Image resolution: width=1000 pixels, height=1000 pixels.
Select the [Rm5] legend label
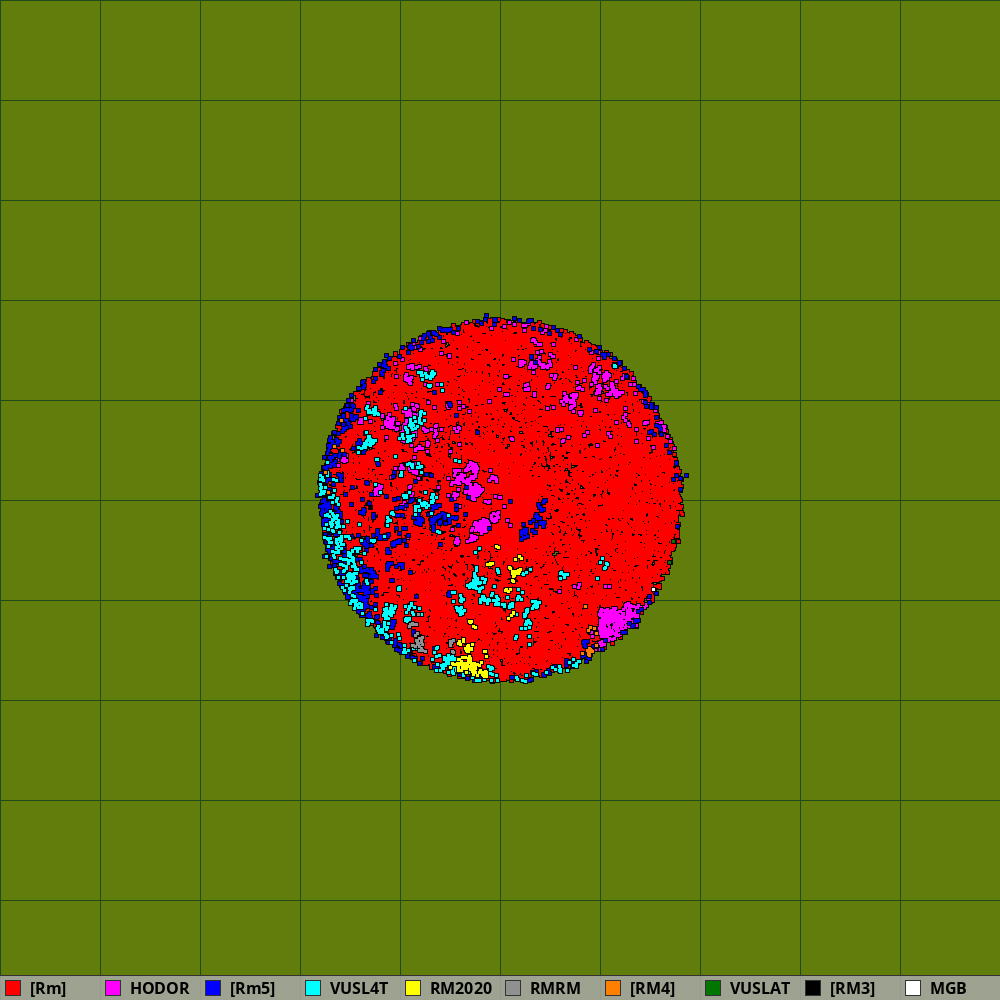point(253,989)
